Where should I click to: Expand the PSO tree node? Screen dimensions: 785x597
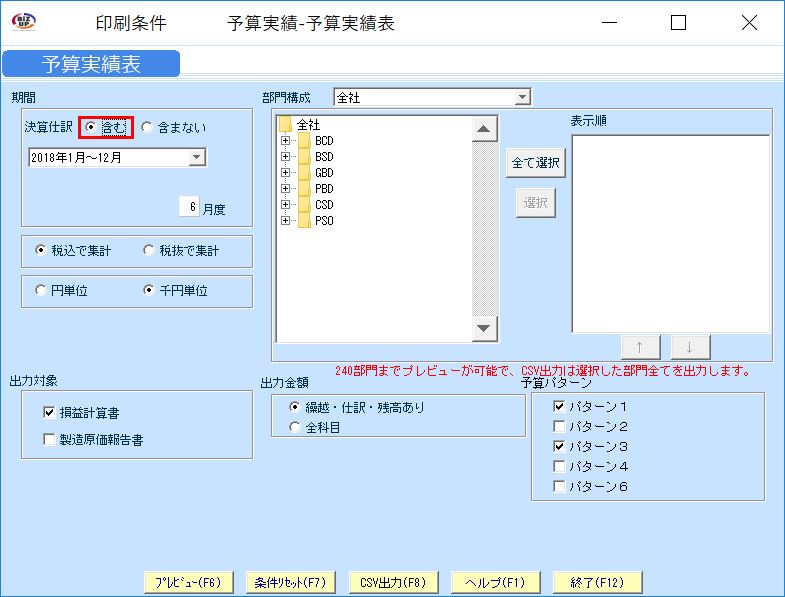tap(285, 221)
